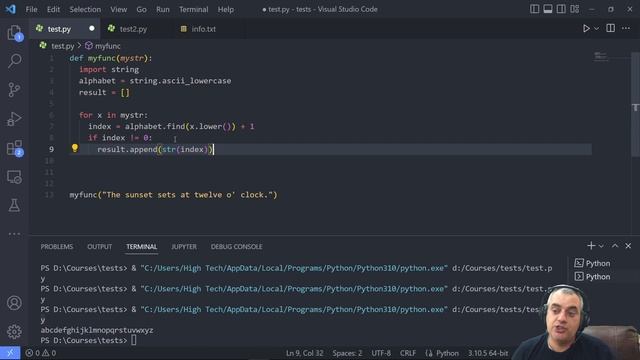This screenshot has width=640, height=360.
Task: Open launch profile dropdown next to new terminal
Action: click(601, 246)
